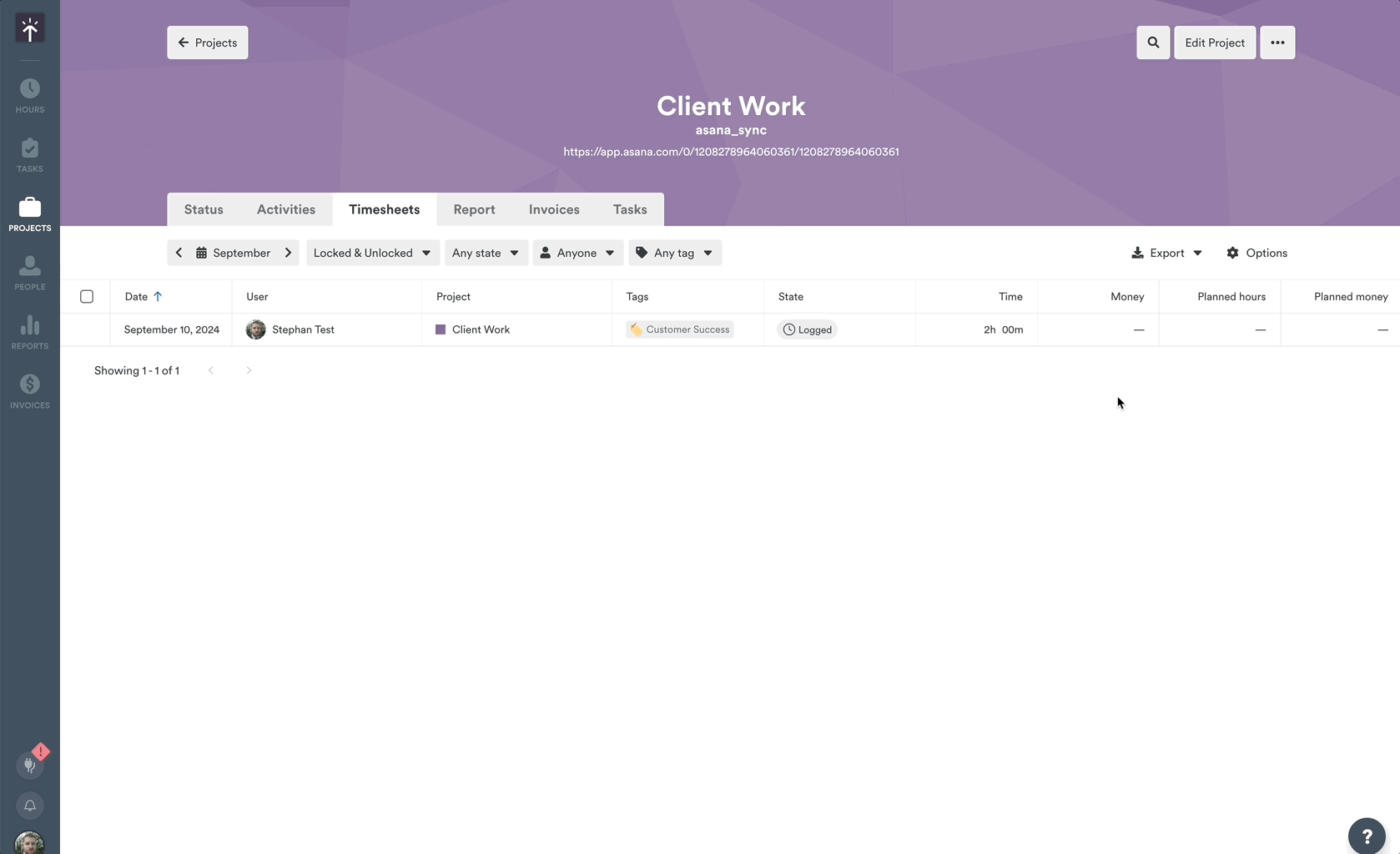Click the Logged state badge

pyautogui.click(x=807, y=329)
